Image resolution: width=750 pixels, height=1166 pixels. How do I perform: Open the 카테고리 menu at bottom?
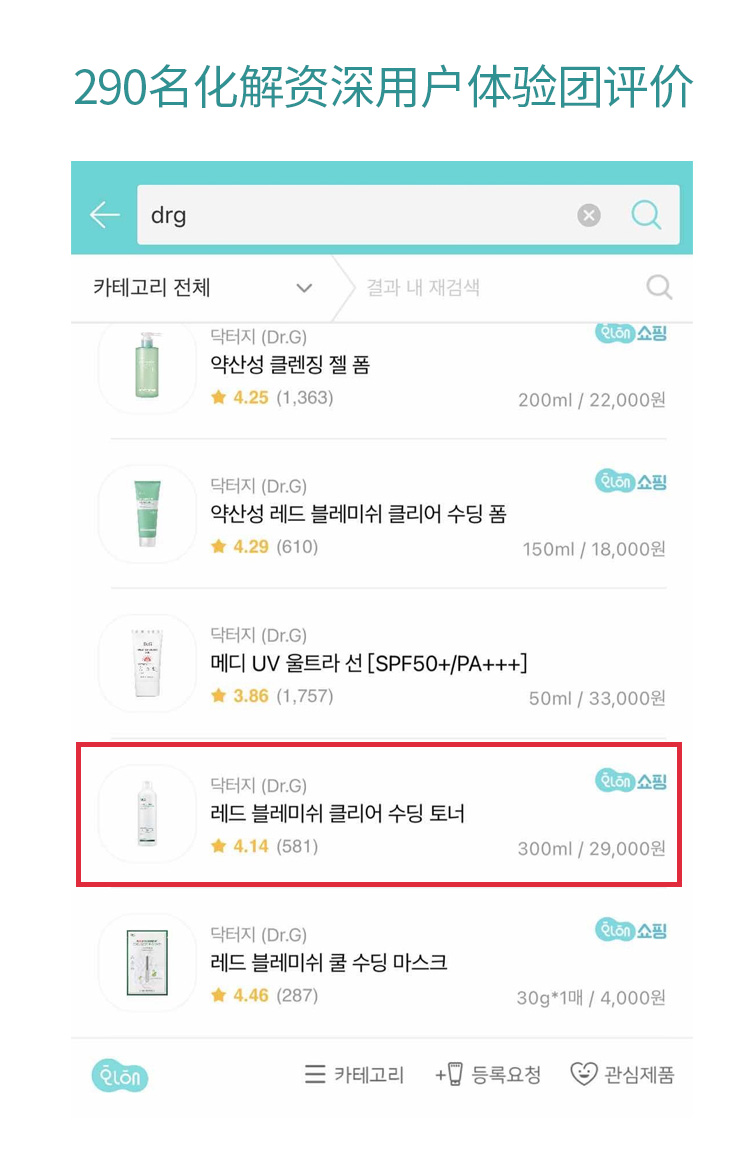pyautogui.click(x=355, y=1075)
